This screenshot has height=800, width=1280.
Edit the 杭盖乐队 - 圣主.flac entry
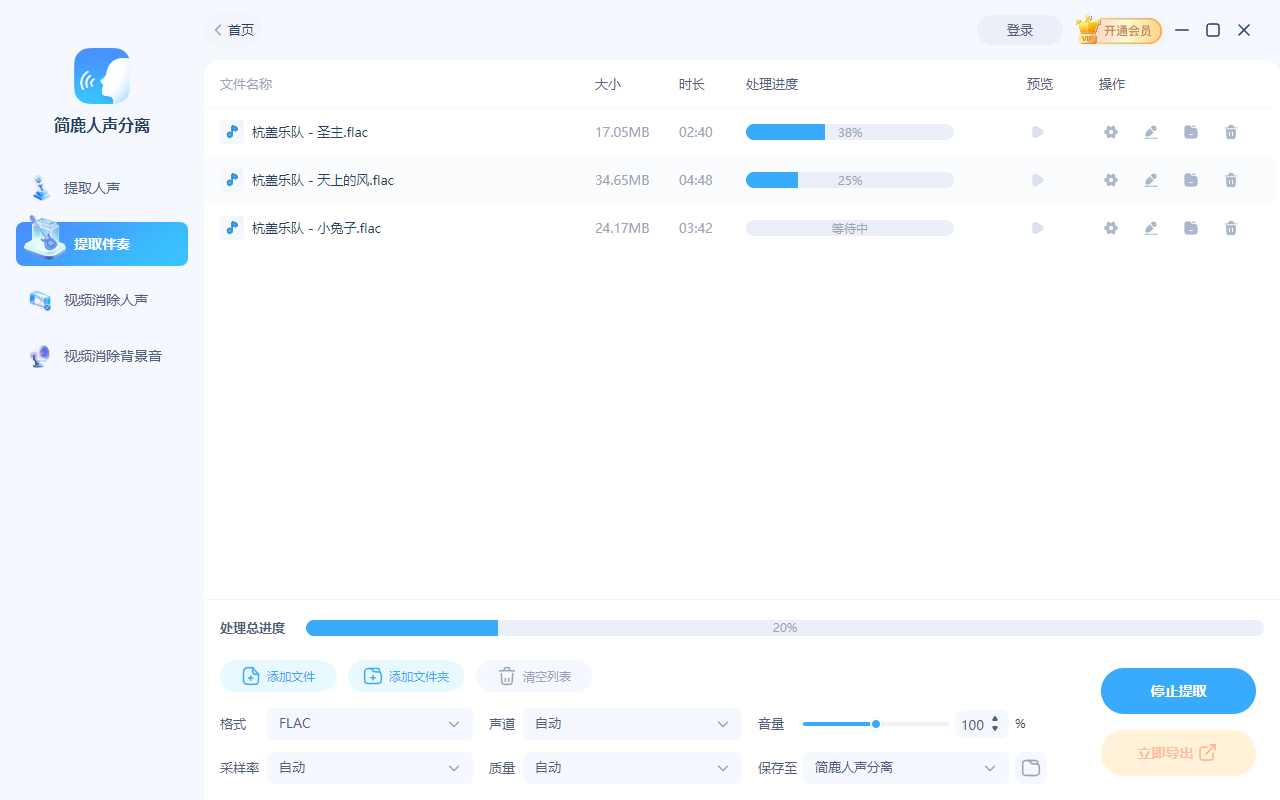[1151, 132]
